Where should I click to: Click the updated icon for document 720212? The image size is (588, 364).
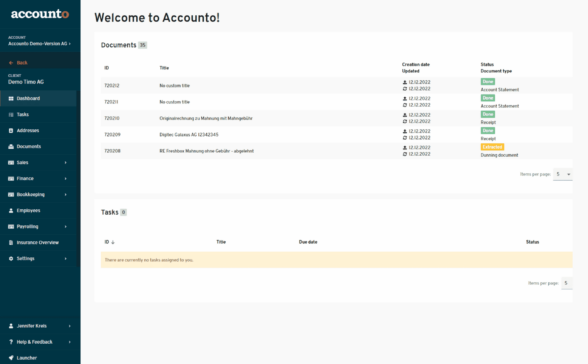[405, 89]
